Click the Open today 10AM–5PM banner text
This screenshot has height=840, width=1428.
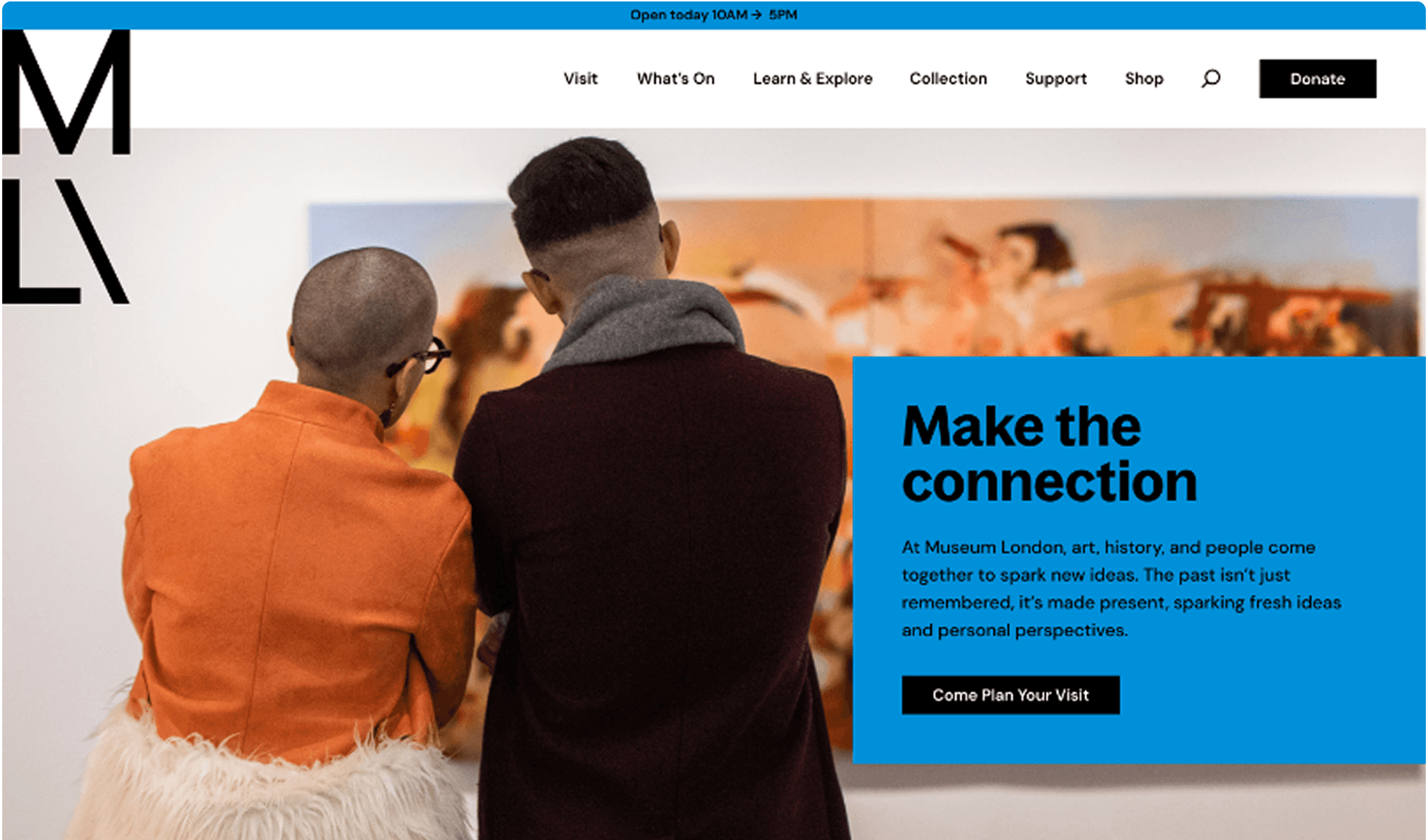[713, 15]
